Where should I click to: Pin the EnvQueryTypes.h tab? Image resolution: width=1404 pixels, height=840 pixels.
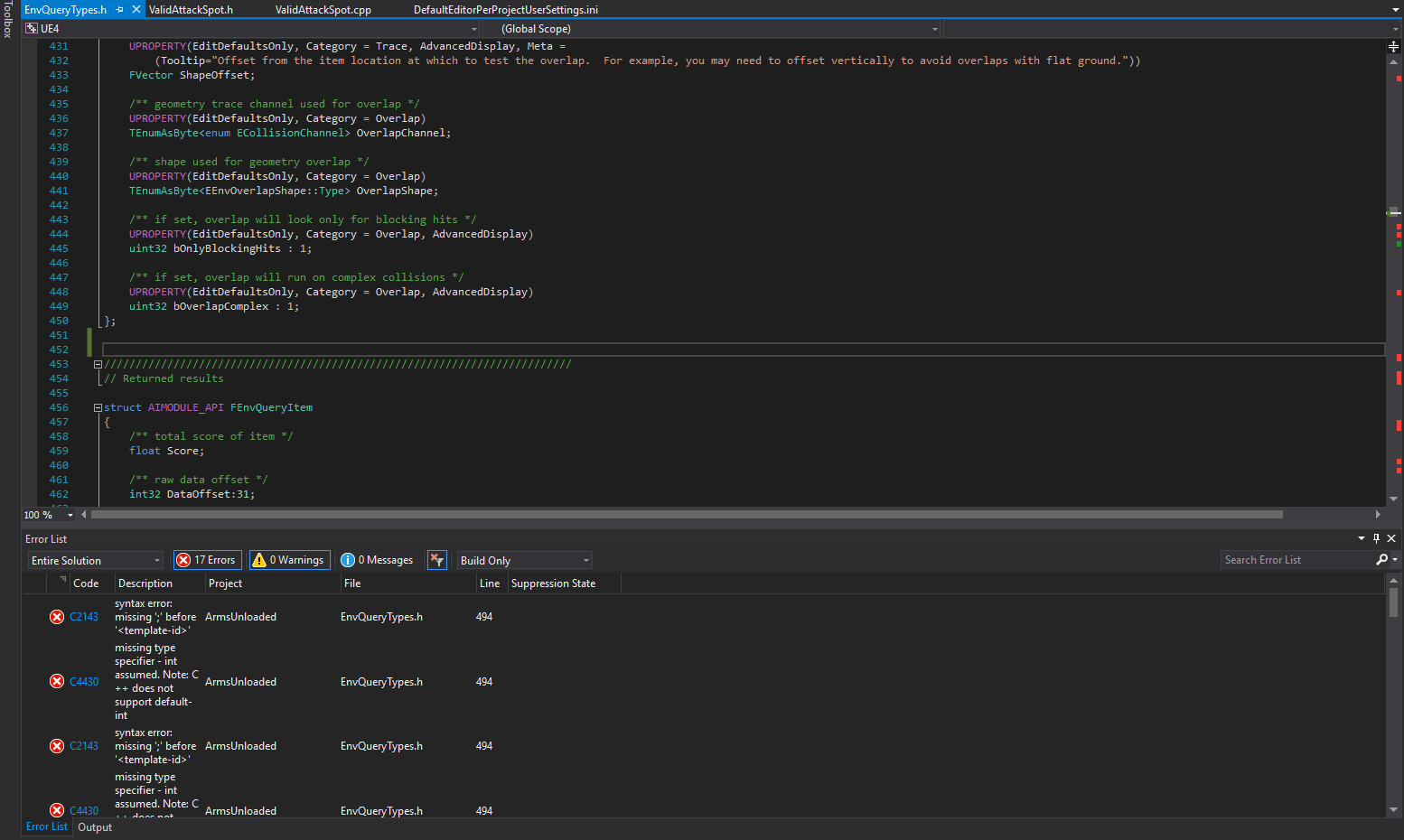(x=120, y=10)
